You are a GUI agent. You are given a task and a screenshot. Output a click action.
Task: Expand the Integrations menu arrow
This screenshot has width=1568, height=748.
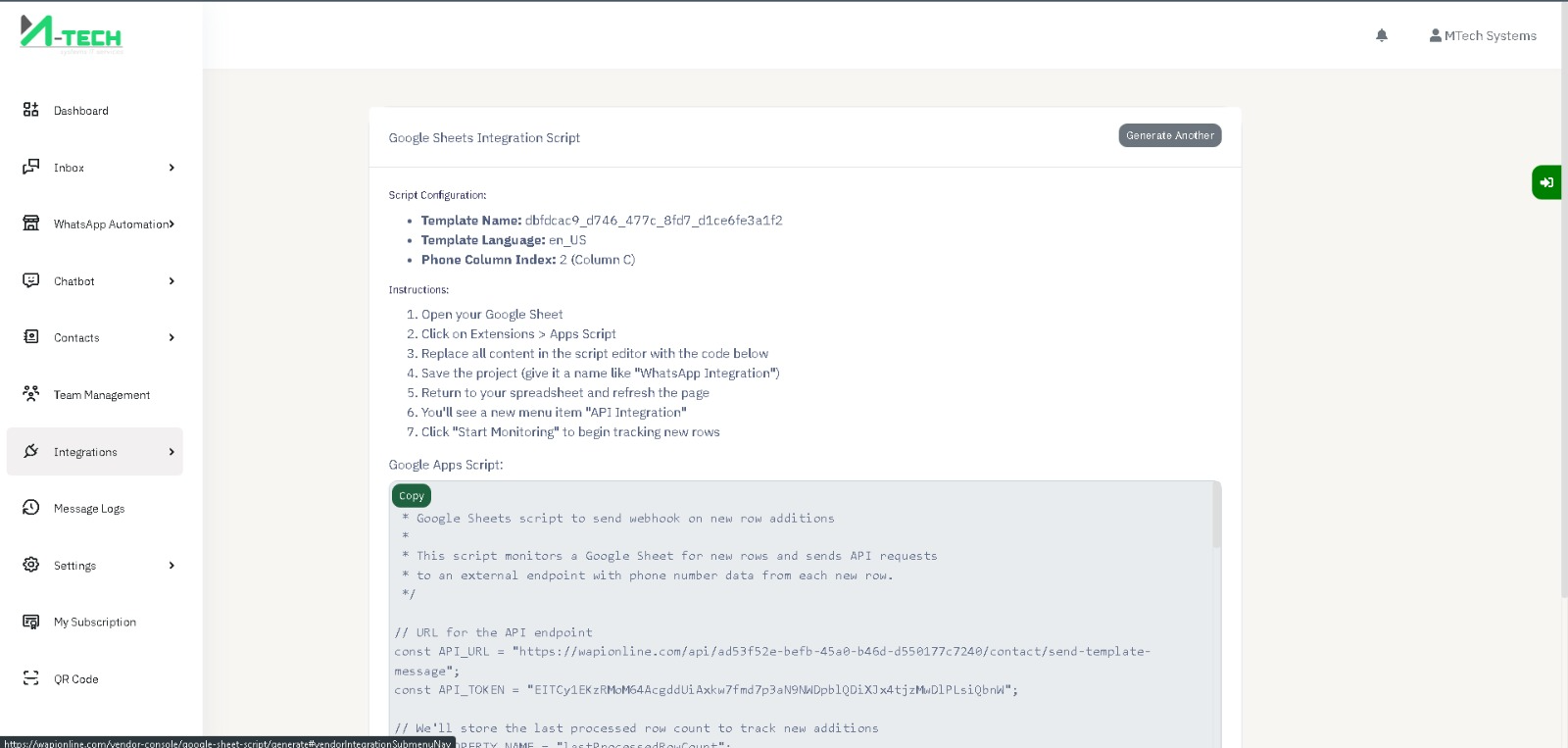(171, 452)
